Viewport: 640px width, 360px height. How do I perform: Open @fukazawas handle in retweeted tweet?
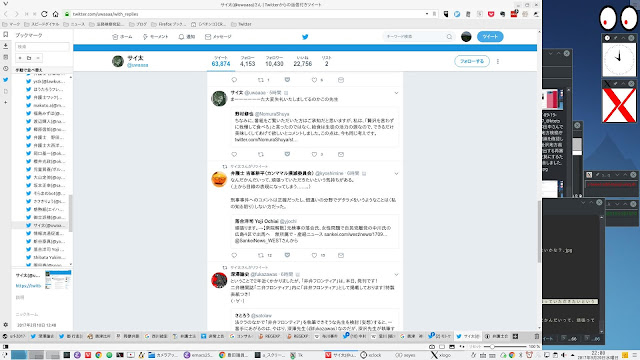tap(264, 274)
